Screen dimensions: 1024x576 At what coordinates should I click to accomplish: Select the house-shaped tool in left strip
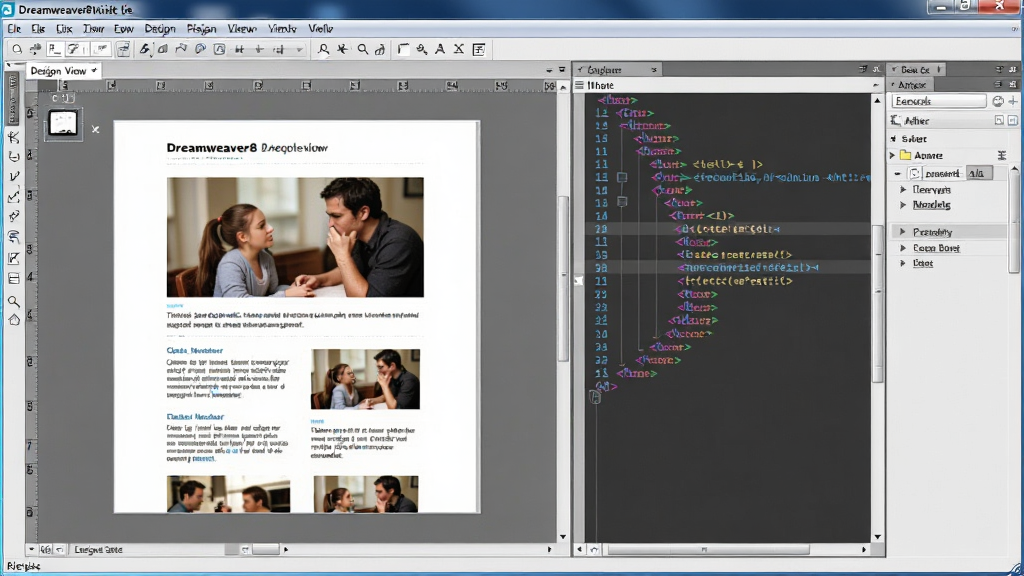[x=14, y=320]
